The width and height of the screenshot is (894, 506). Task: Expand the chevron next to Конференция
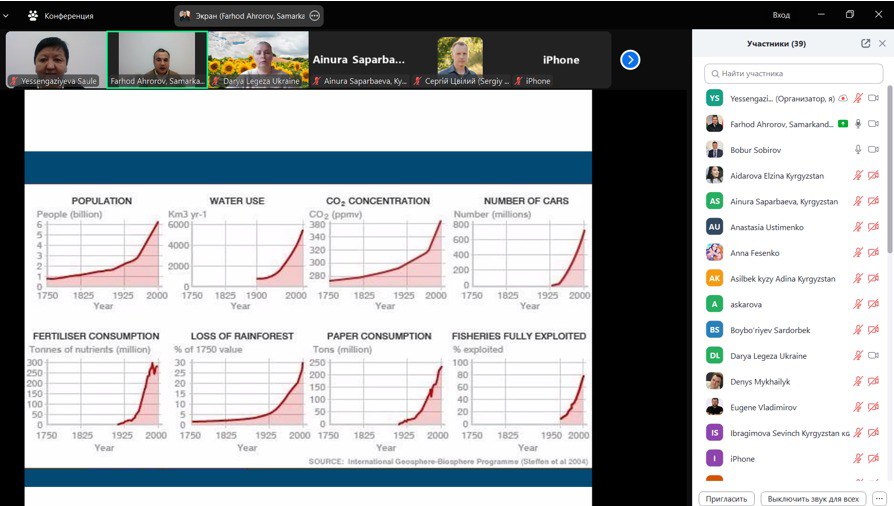tap(6, 16)
